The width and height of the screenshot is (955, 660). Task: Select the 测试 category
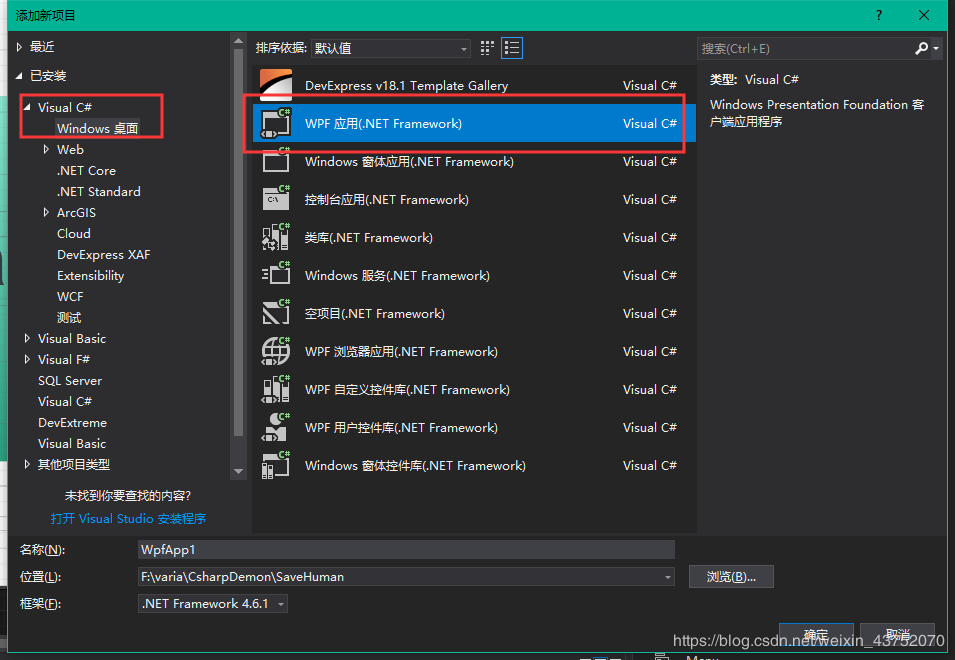pos(69,317)
